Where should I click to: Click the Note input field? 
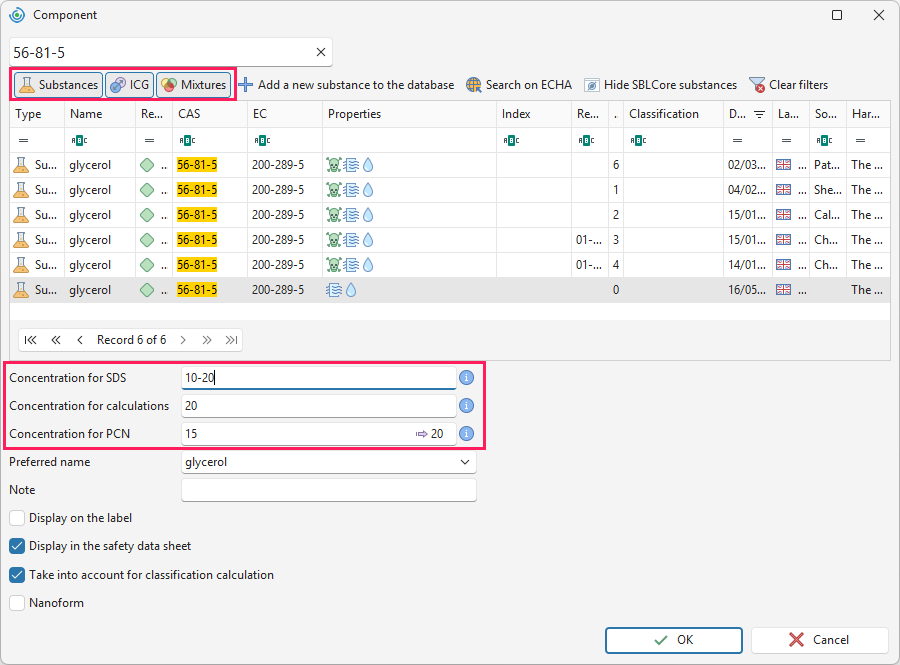[x=329, y=490]
